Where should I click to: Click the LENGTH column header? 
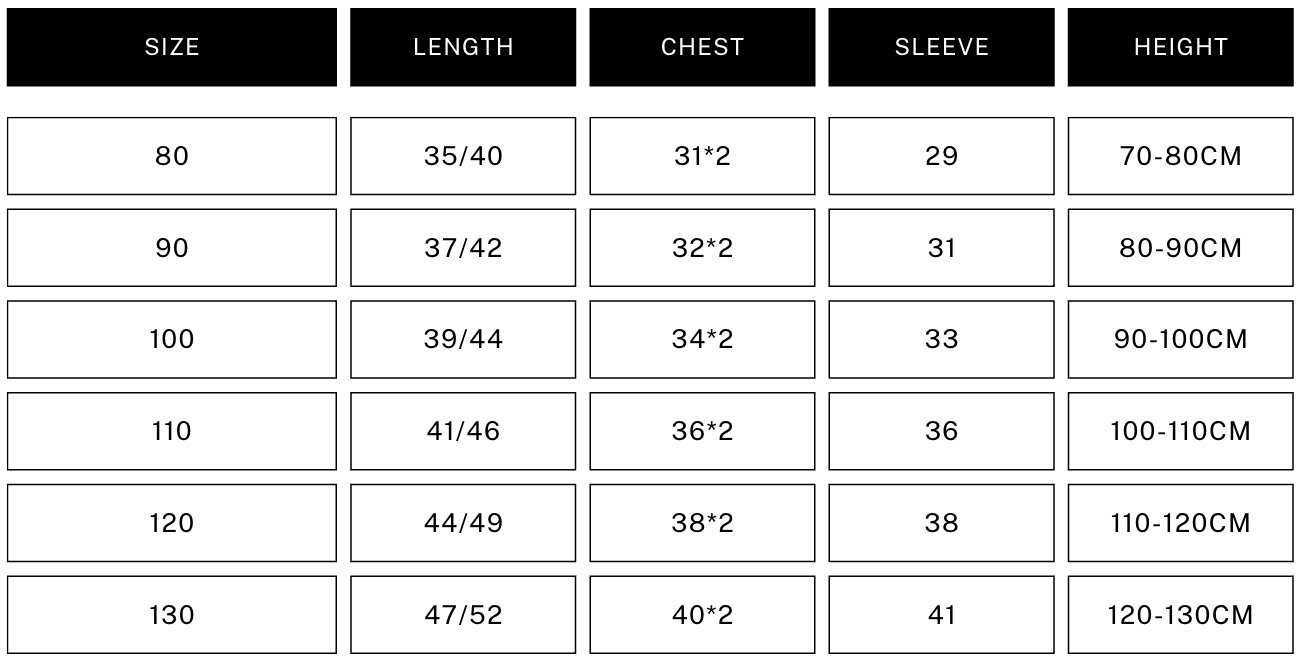[463, 47]
